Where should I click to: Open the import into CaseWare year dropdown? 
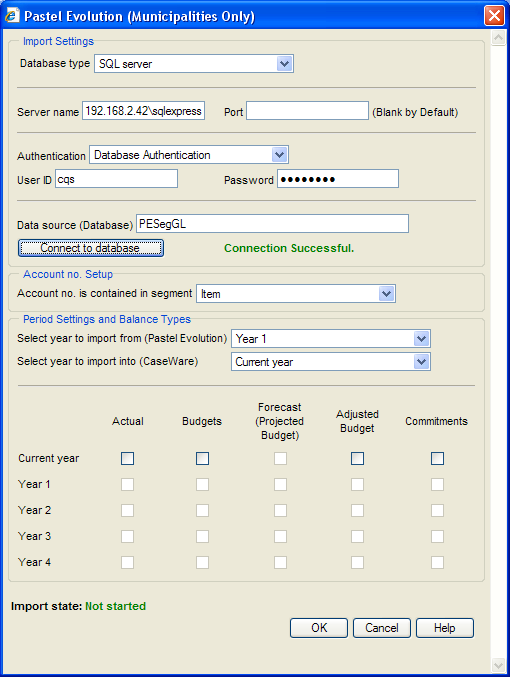coord(331,362)
